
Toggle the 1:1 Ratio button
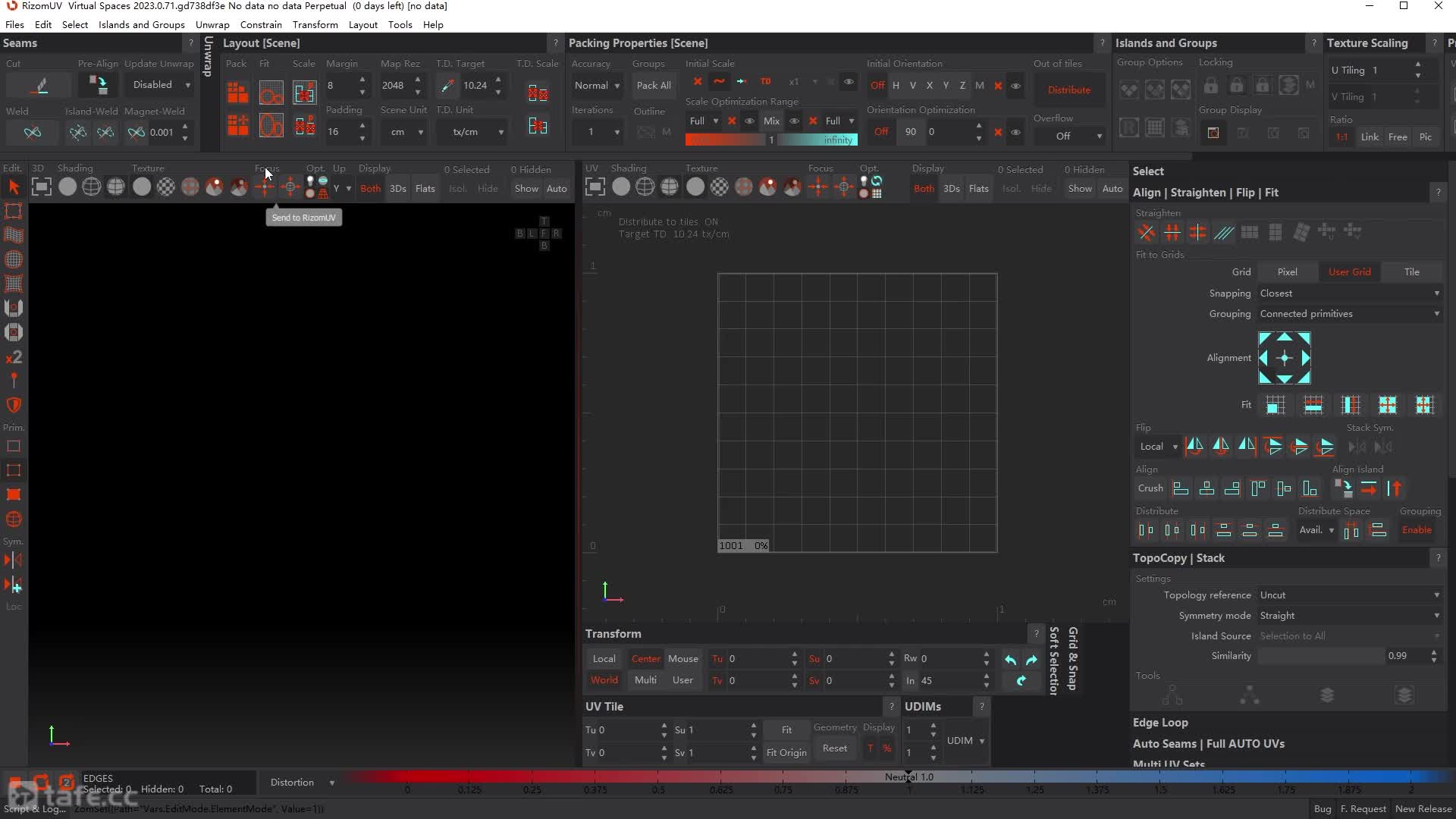(1341, 137)
